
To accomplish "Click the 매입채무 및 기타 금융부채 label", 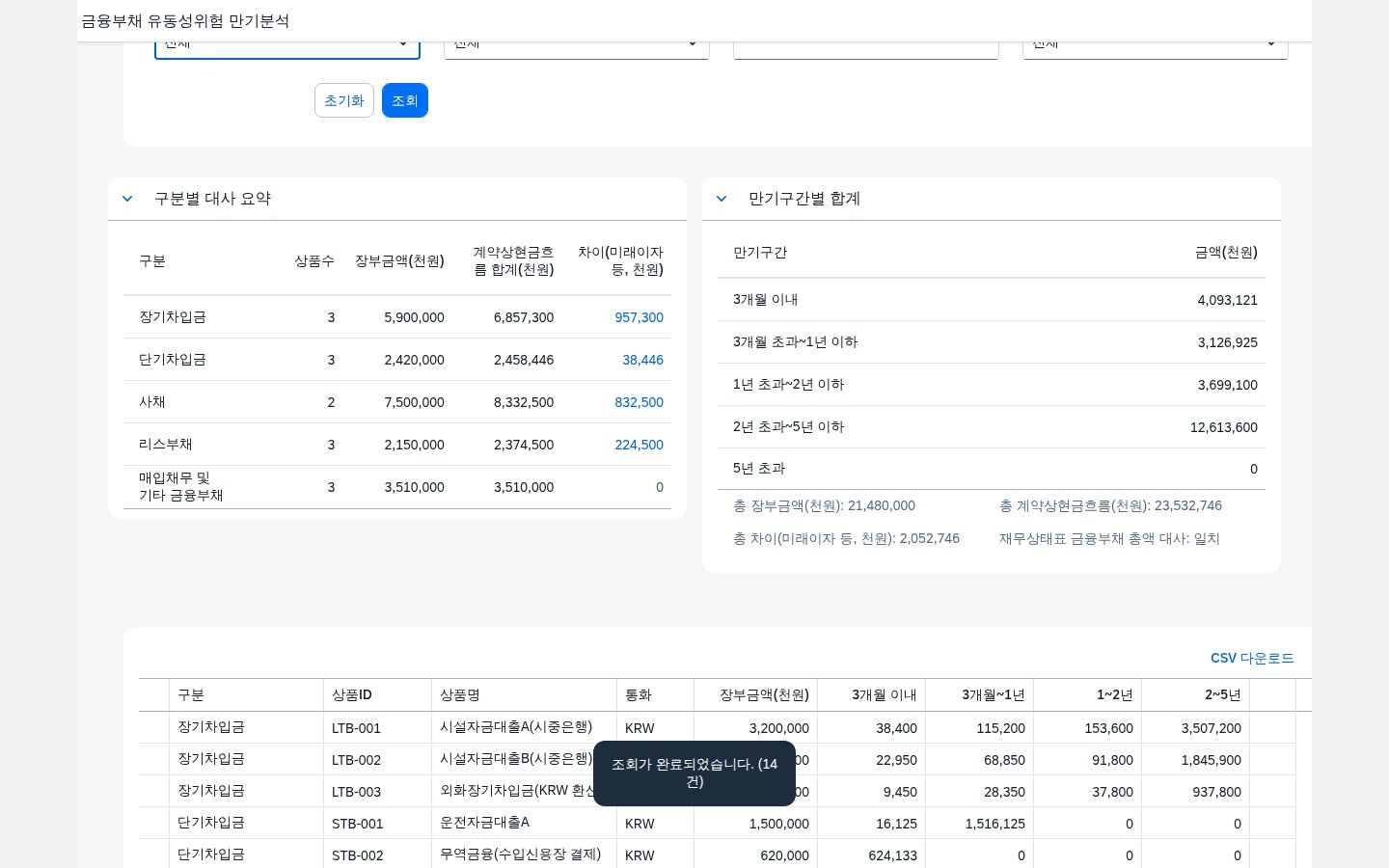I will pos(181,487).
